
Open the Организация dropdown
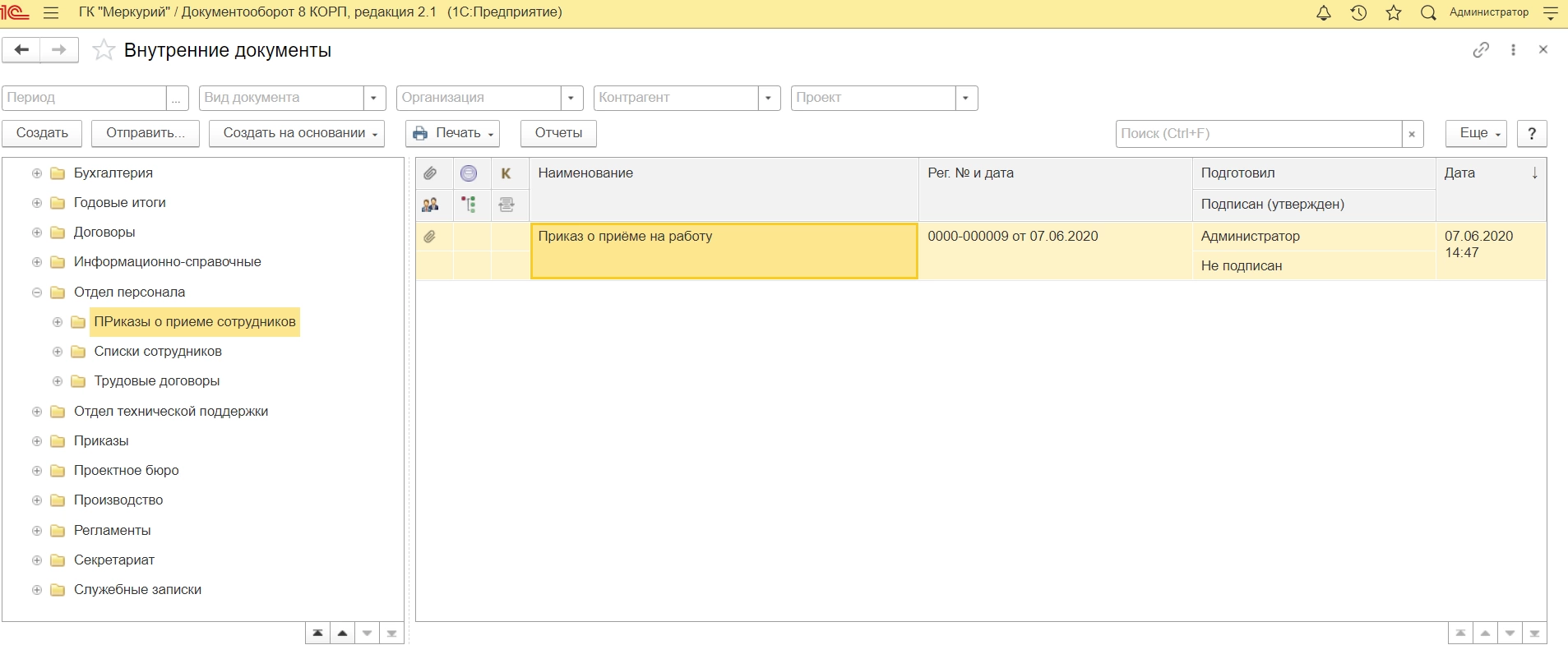(x=571, y=98)
